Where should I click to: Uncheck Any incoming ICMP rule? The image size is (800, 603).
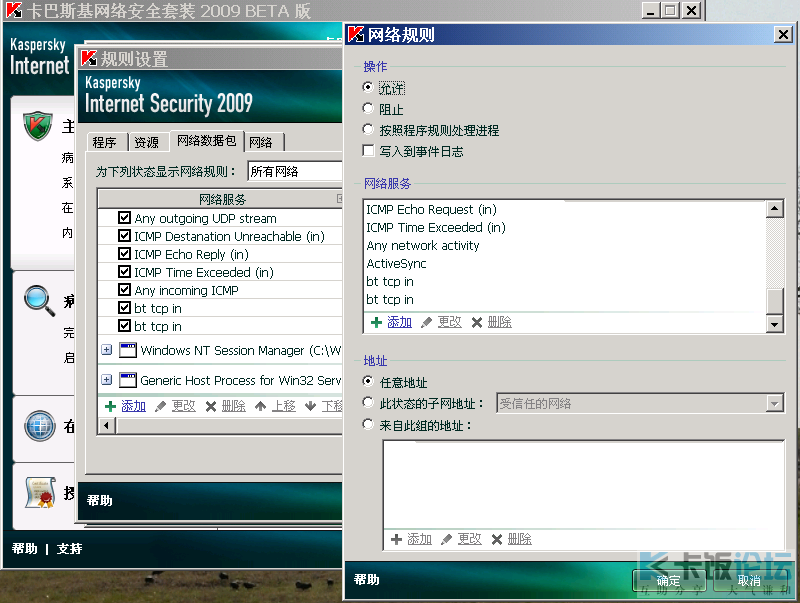[x=124, y=290]
